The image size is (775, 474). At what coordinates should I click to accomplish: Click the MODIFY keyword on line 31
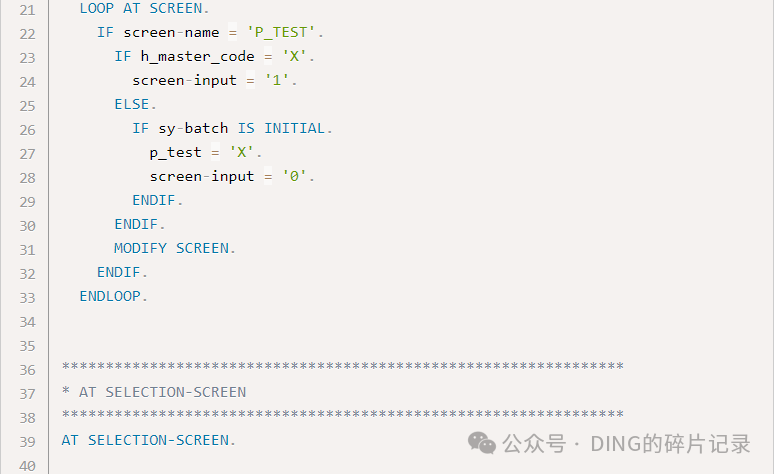point(140,248)
